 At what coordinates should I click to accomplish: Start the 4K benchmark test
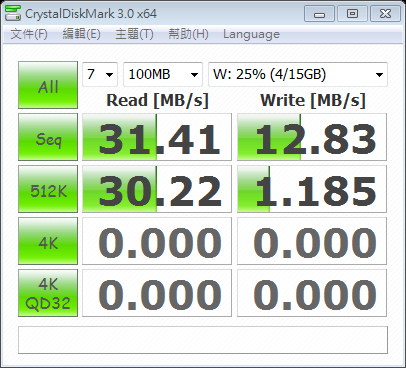pyautogui.click(x=48, y=241)
